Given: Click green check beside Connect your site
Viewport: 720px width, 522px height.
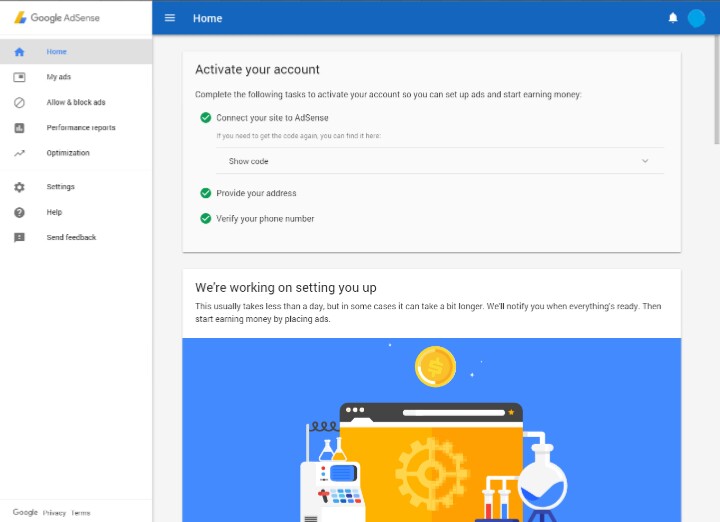Looking at the screenshot, I should pos(206,118).
